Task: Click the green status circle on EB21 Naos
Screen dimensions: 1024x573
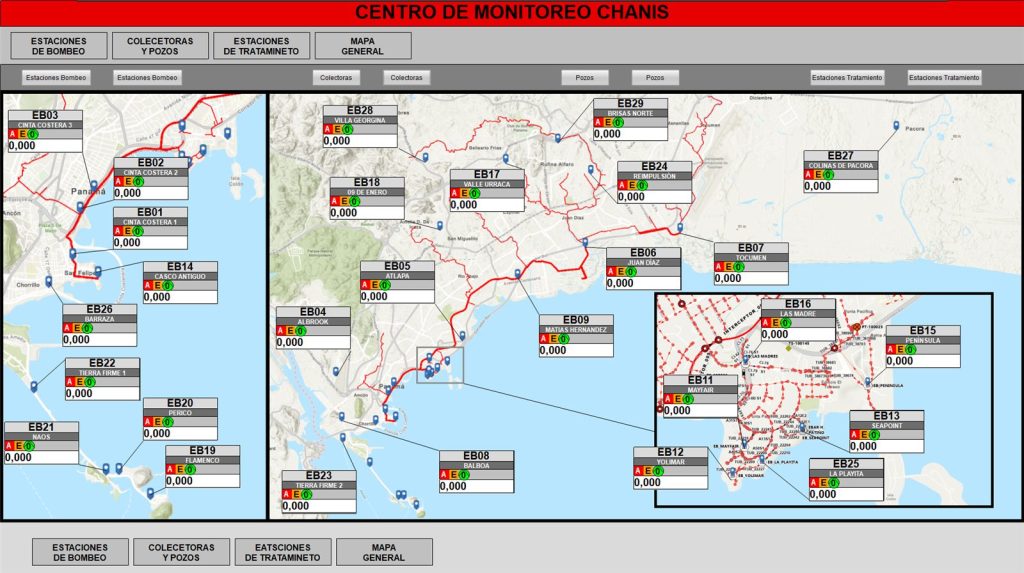Action: point(29,446)
